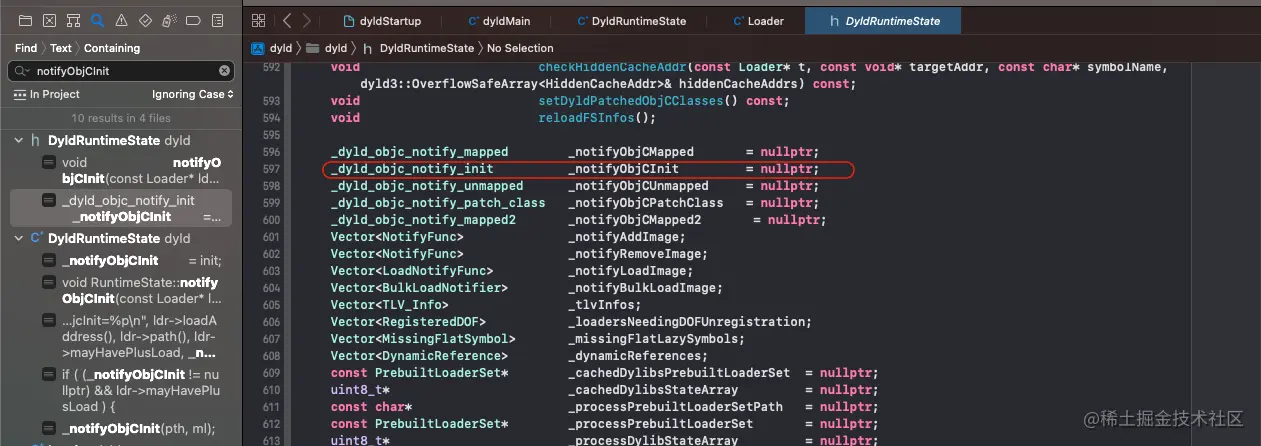The width and height of the screenshot is (1261, 446).
Task: Open search options magnifier menu in field
Action: point(22,71)
